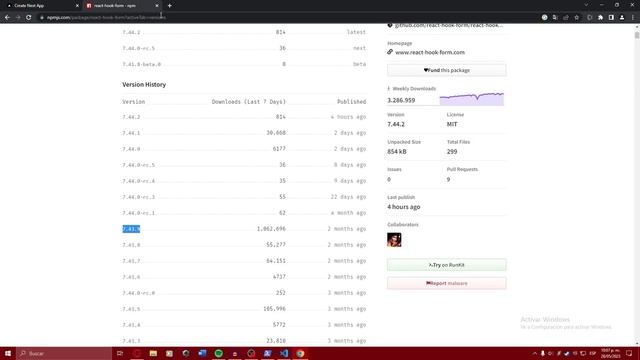The width and height of the screenshot is (640, 360).
Task: Close the react-hook-form npm tab
Action: point(157,6)
